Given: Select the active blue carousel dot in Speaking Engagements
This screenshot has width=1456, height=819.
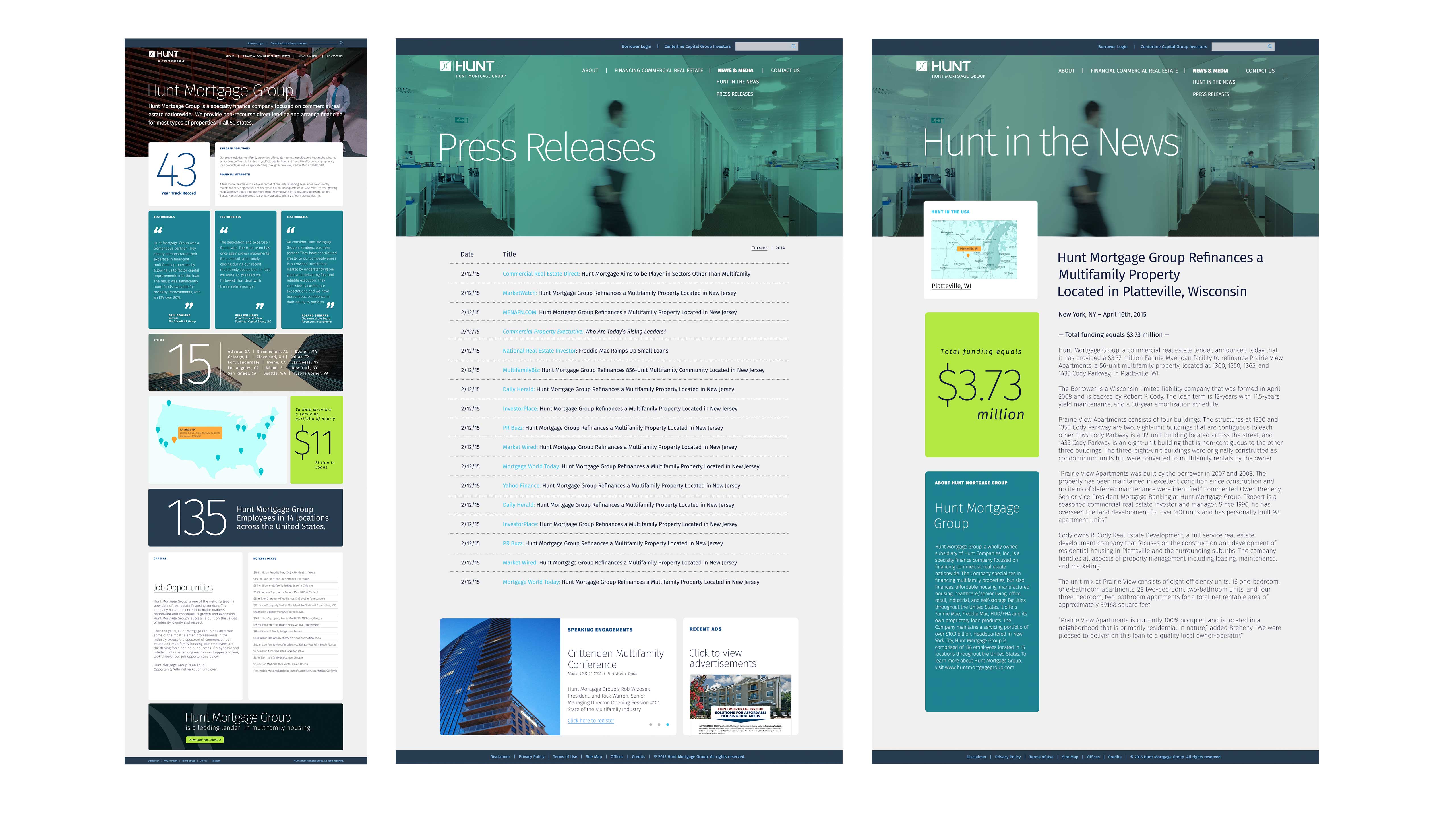Looking at the screenshot, I should pos(667,724).
